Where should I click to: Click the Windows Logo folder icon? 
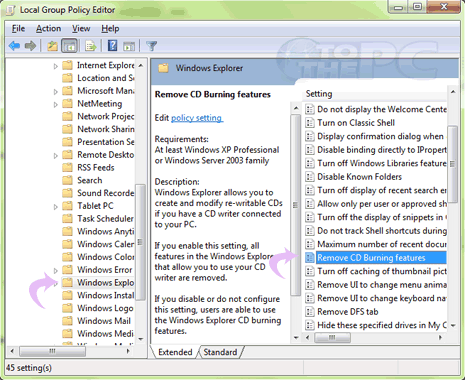point(67,308)
